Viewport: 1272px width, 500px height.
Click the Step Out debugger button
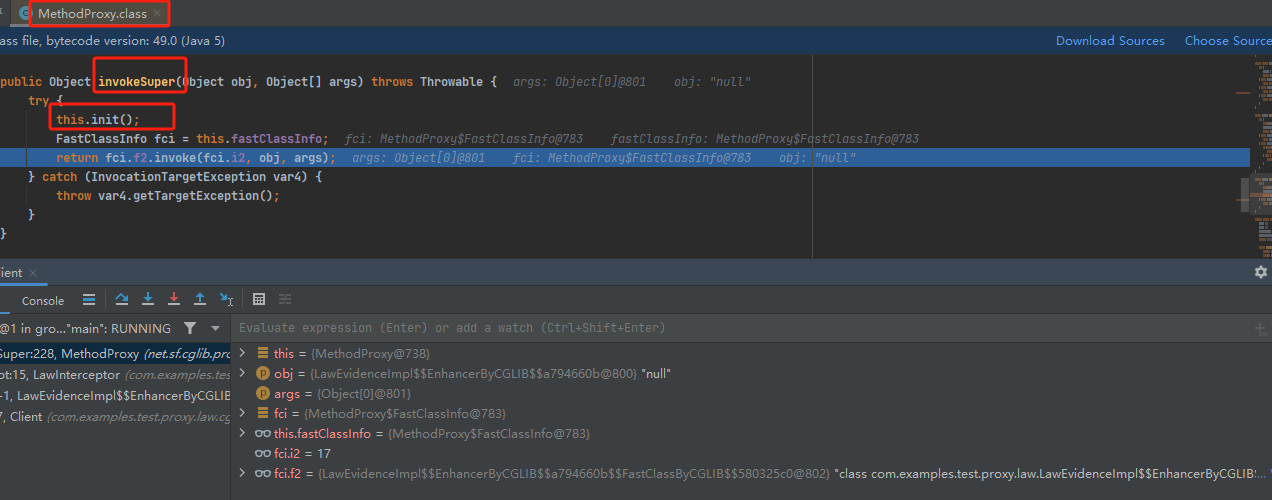pyautogui.click(x=200, y=299)
